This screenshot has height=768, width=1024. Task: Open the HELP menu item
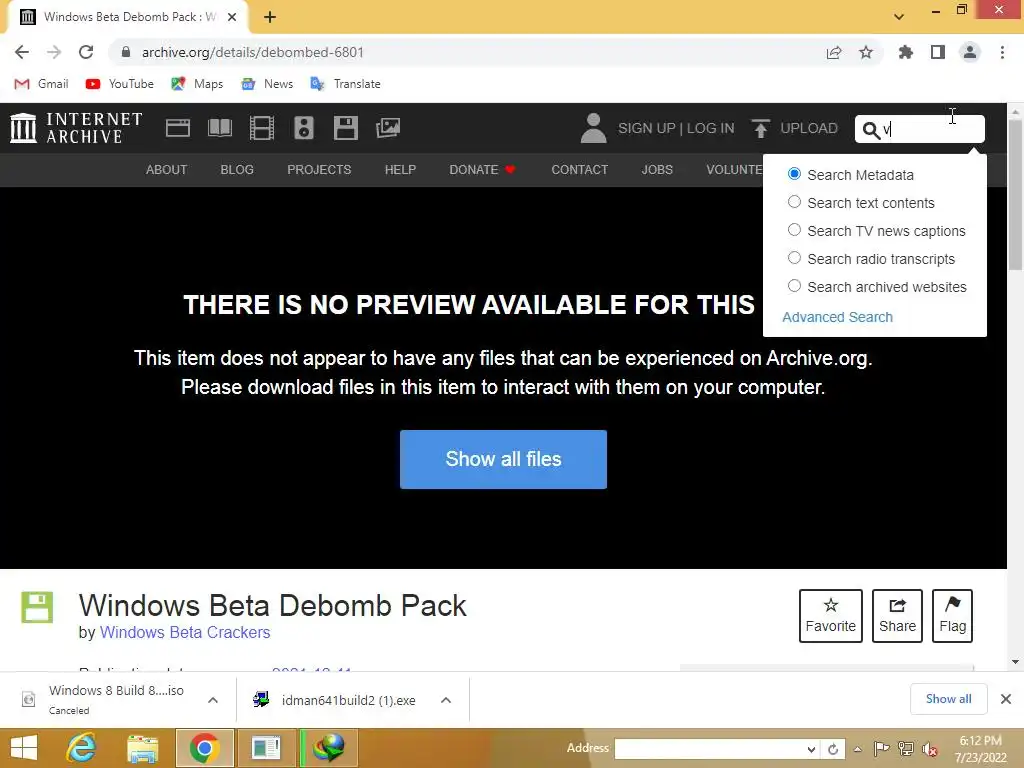point(400,170)
